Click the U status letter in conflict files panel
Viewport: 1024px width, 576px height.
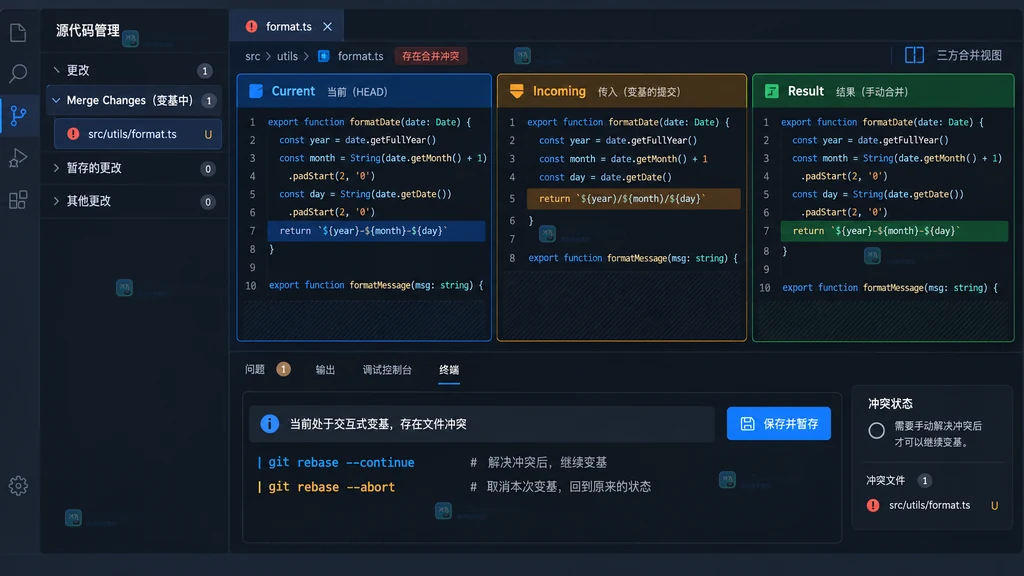995,505
